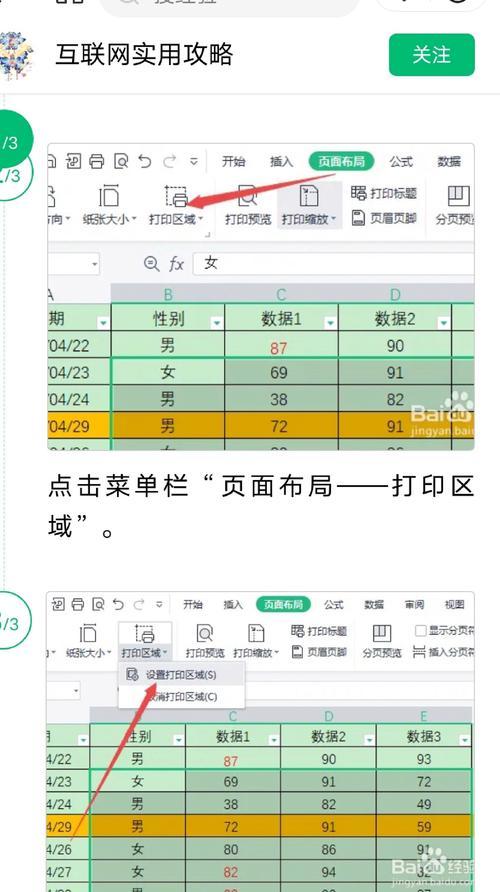Click 打印标题 in the lower screenshot
The image size is (500, 892).
pyautogui.click(x=319, y=631)
